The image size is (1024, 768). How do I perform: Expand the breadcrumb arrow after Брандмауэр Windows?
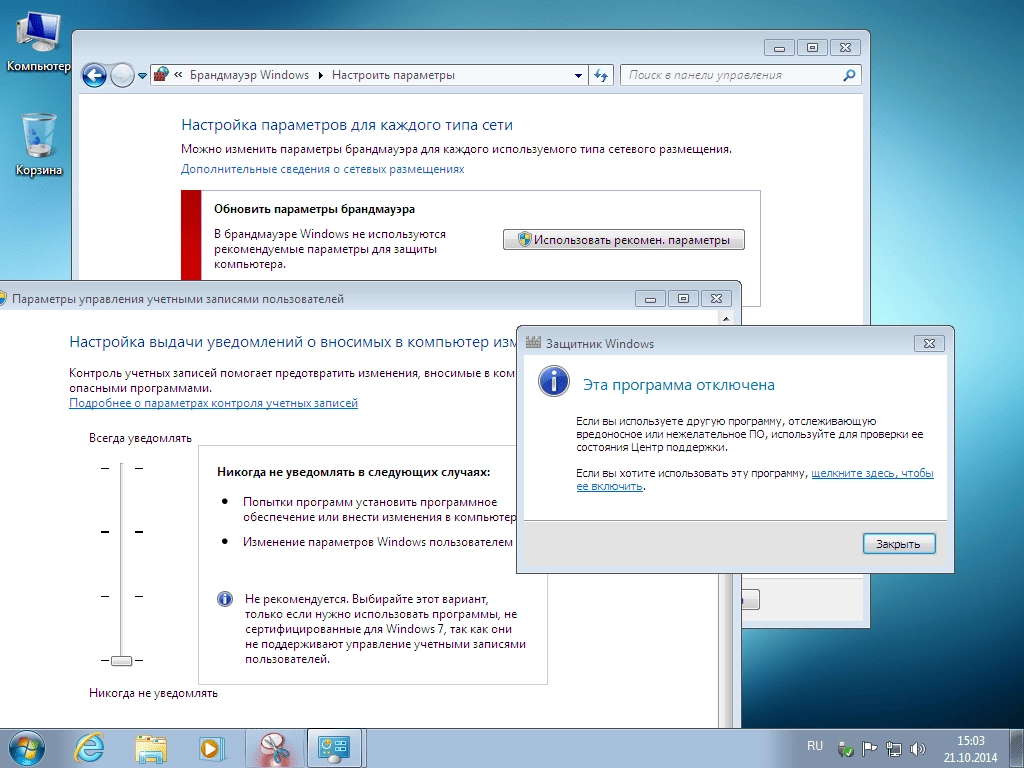coord(321,75)
